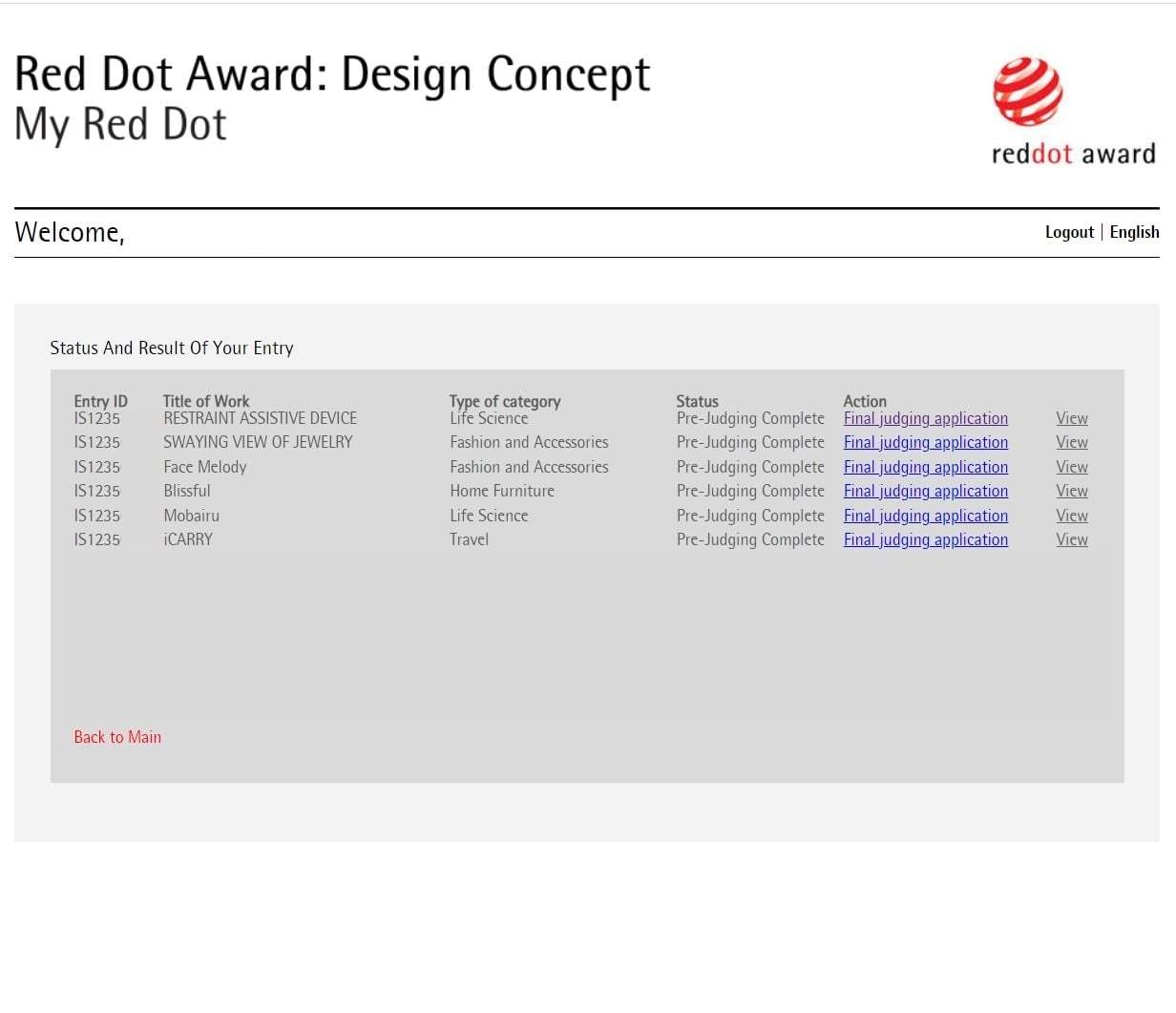Open Final judging application for RESTRAINT ASSISTIVE DEVICE

point(926,418)
